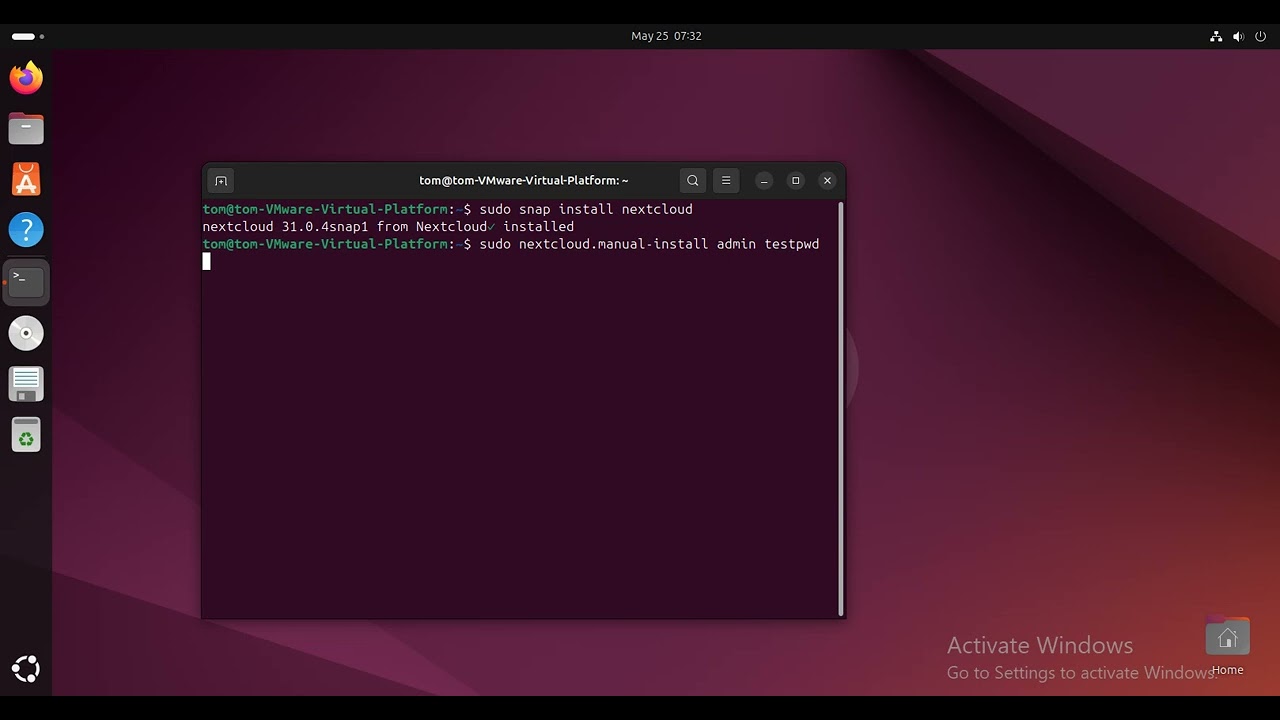Open the Trash in the dock
The width and height of the screenshot is (1280, 720).
[x=26, y=435]
